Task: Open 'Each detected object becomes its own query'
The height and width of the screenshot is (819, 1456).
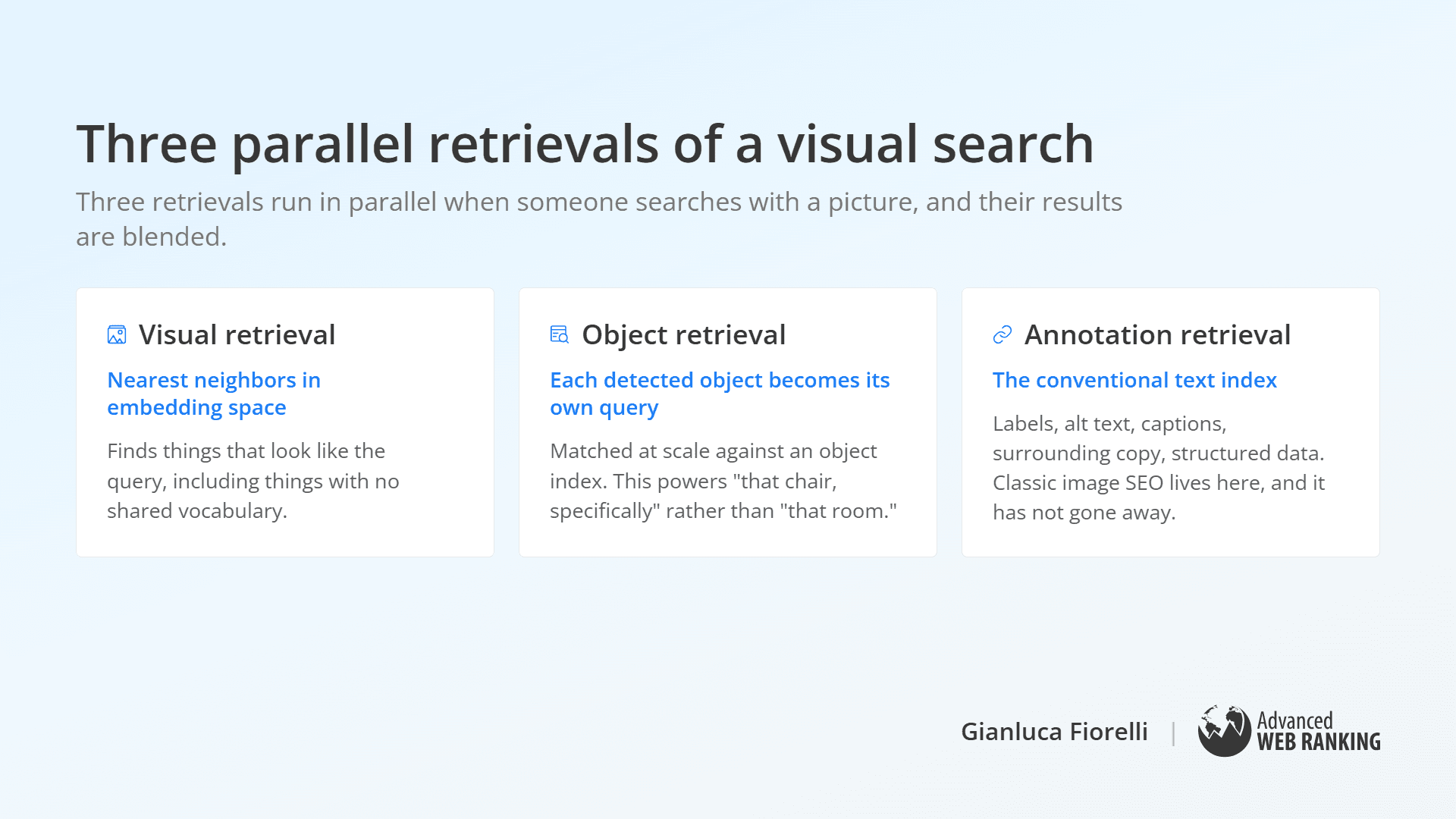Action: tap(720, 394)
